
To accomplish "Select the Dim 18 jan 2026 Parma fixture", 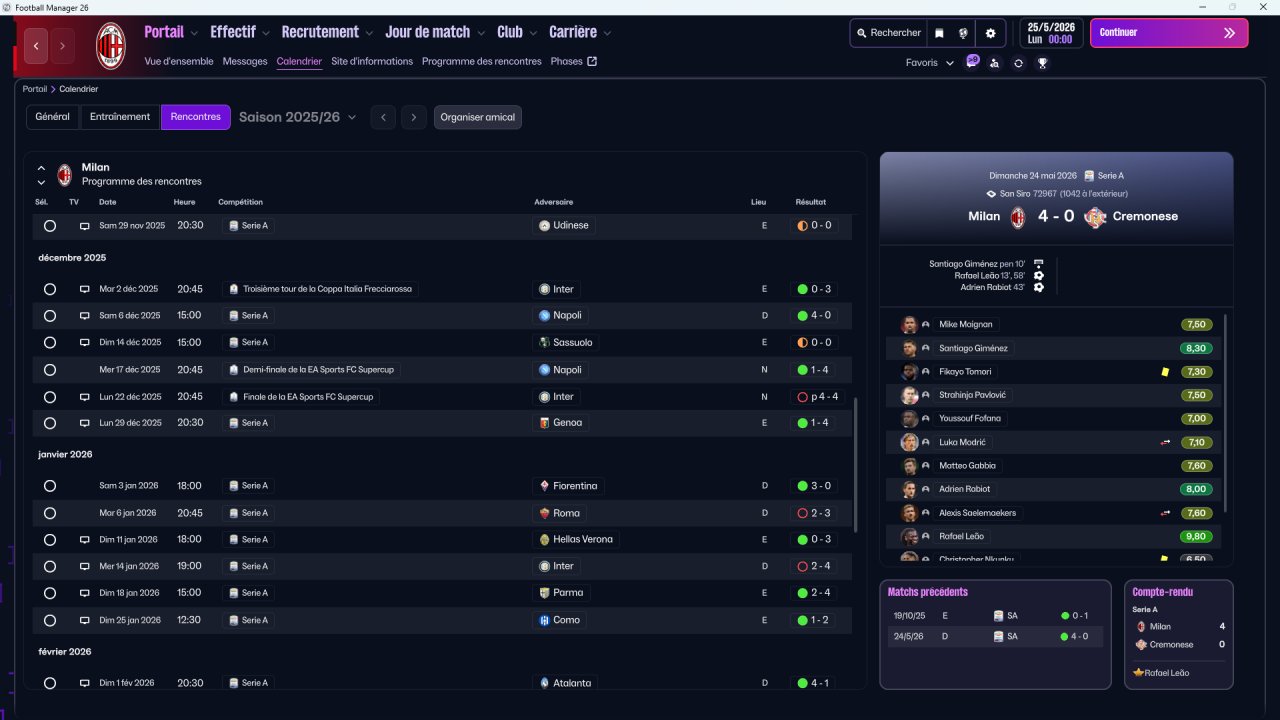I will click(50, 593).
